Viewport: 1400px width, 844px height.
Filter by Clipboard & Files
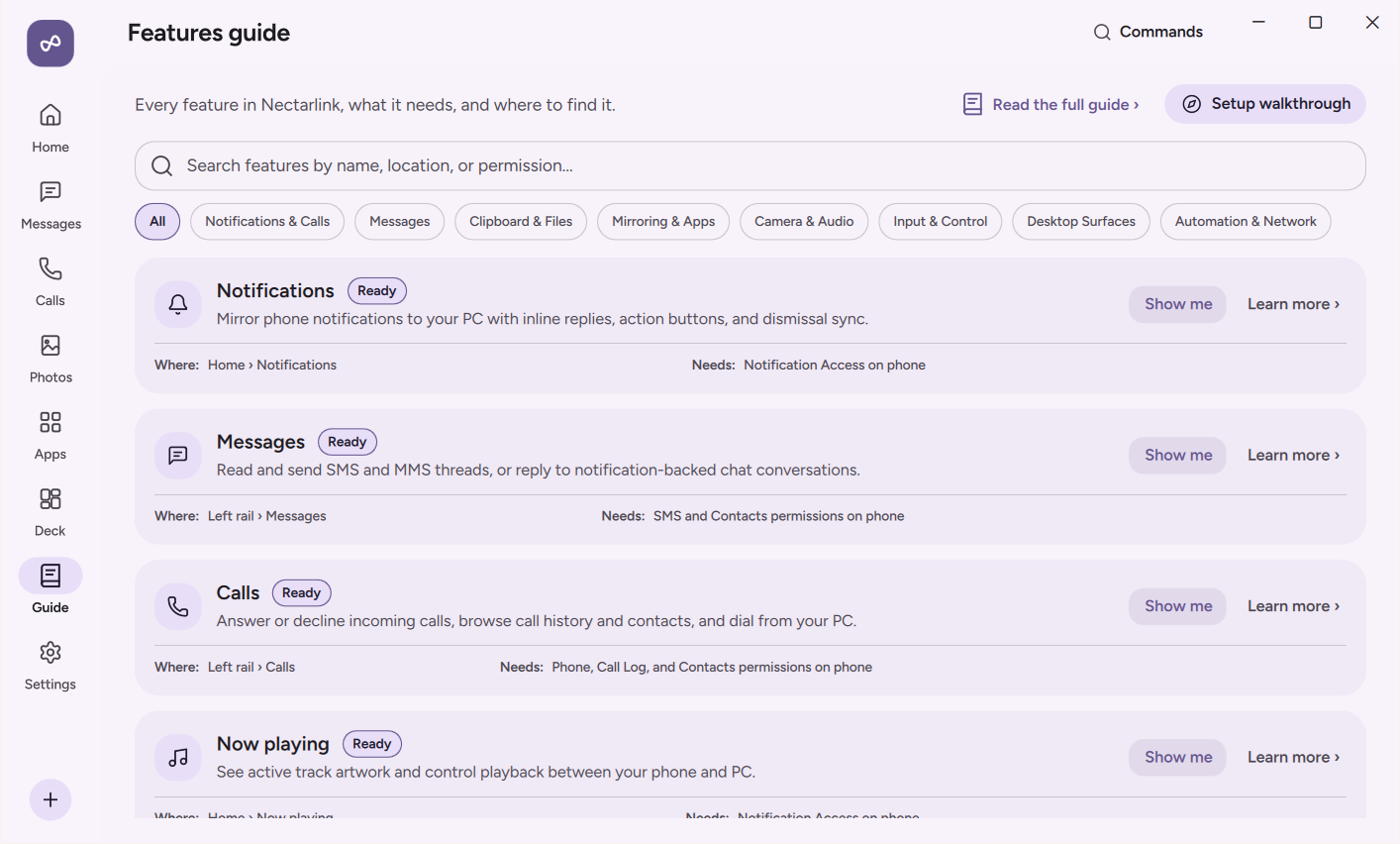click(x=521, y=222)
